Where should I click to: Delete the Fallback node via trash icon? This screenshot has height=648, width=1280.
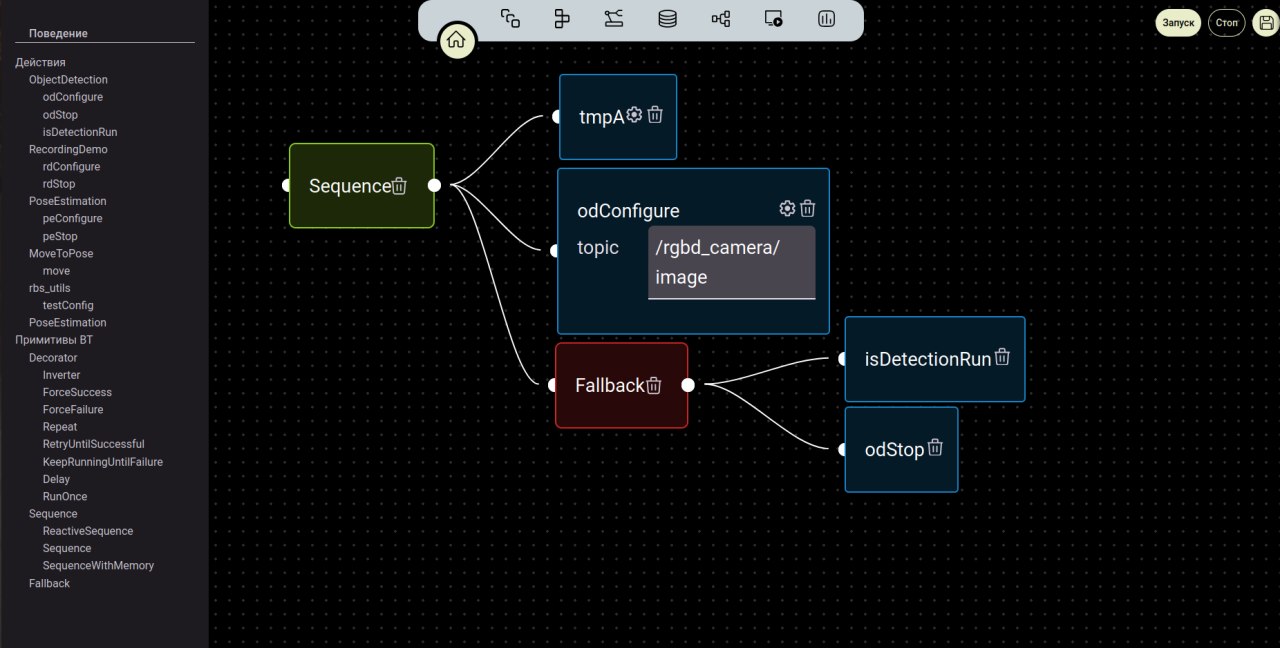653,385
